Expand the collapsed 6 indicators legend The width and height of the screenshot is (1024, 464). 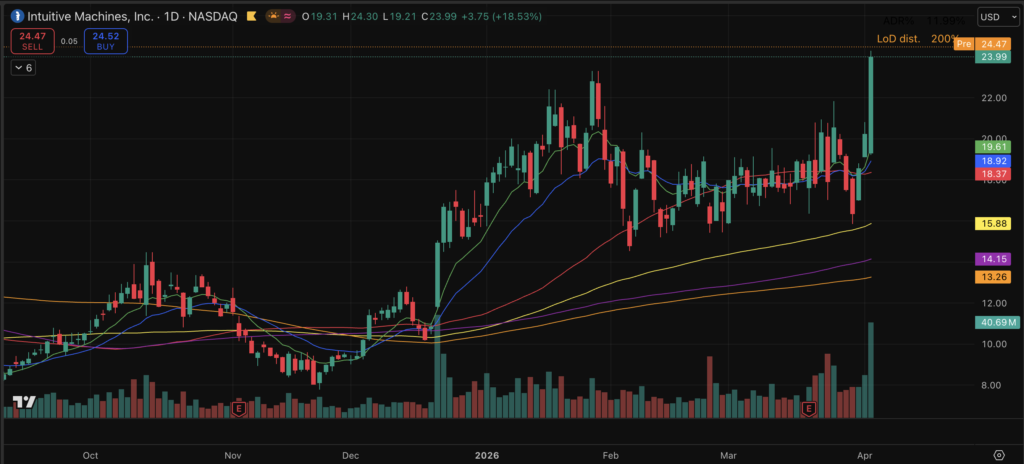click(24, 67)
